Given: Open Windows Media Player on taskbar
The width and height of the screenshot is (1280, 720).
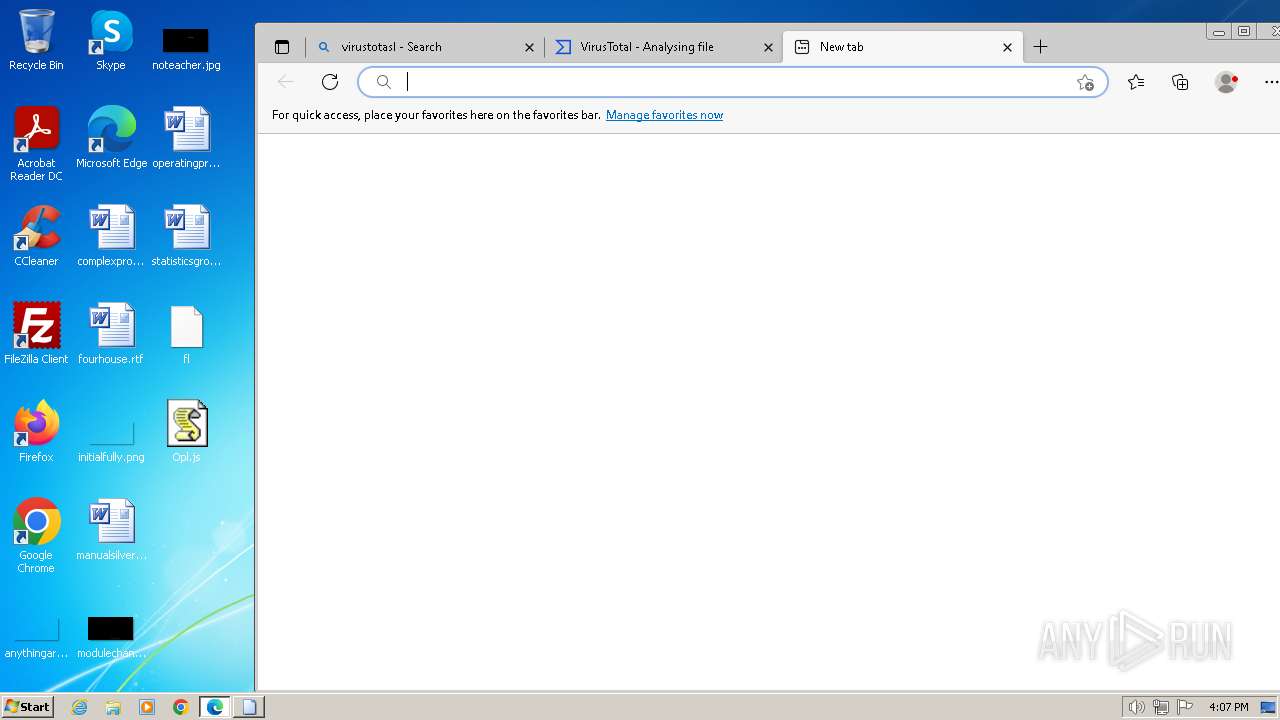Looking at the screenshot, I should pyautogui.click(x=147, y=707).
